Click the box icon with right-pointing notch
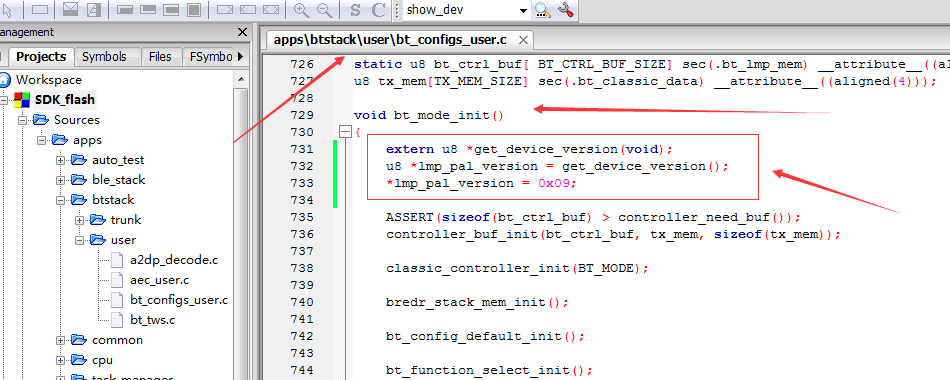This screenshot has height=380, width=950. pos(225,10)
